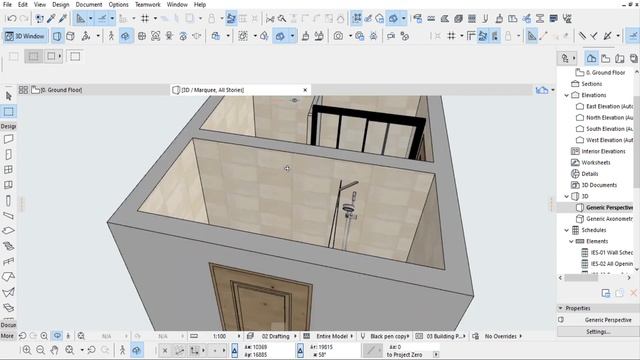
Task: Collapse the Elevations tree node
Action: click(x=567, y=95)
